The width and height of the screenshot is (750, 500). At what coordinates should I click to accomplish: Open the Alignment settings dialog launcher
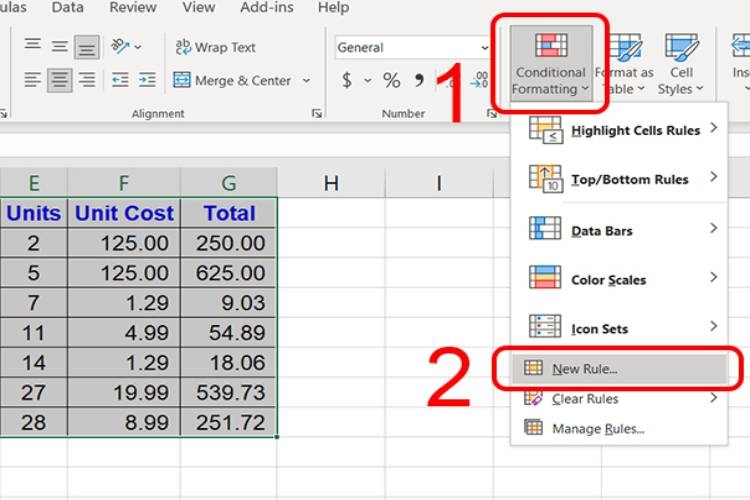pyautogui.click(x=316, y=113)
